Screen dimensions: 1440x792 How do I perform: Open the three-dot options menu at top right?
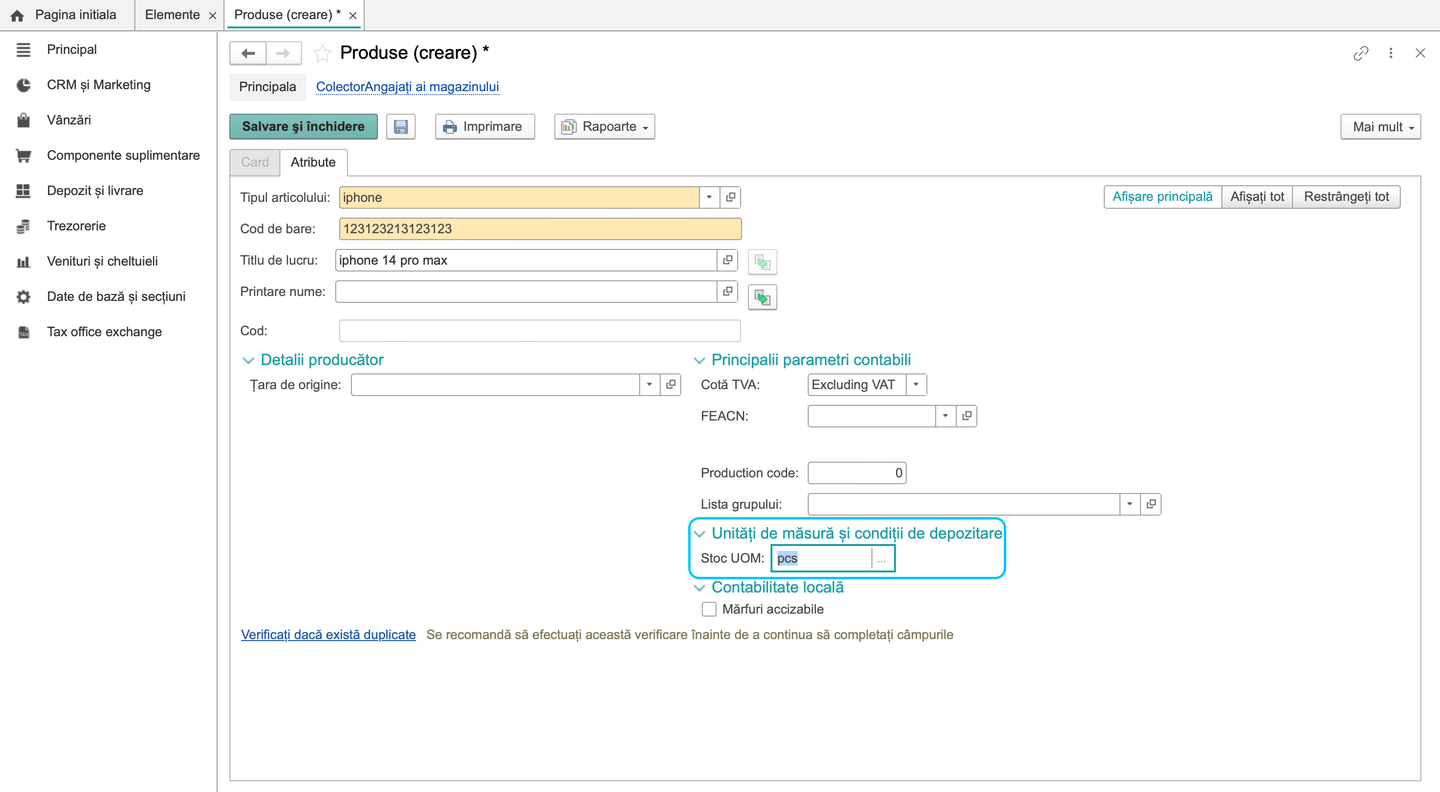(1391, 53)
